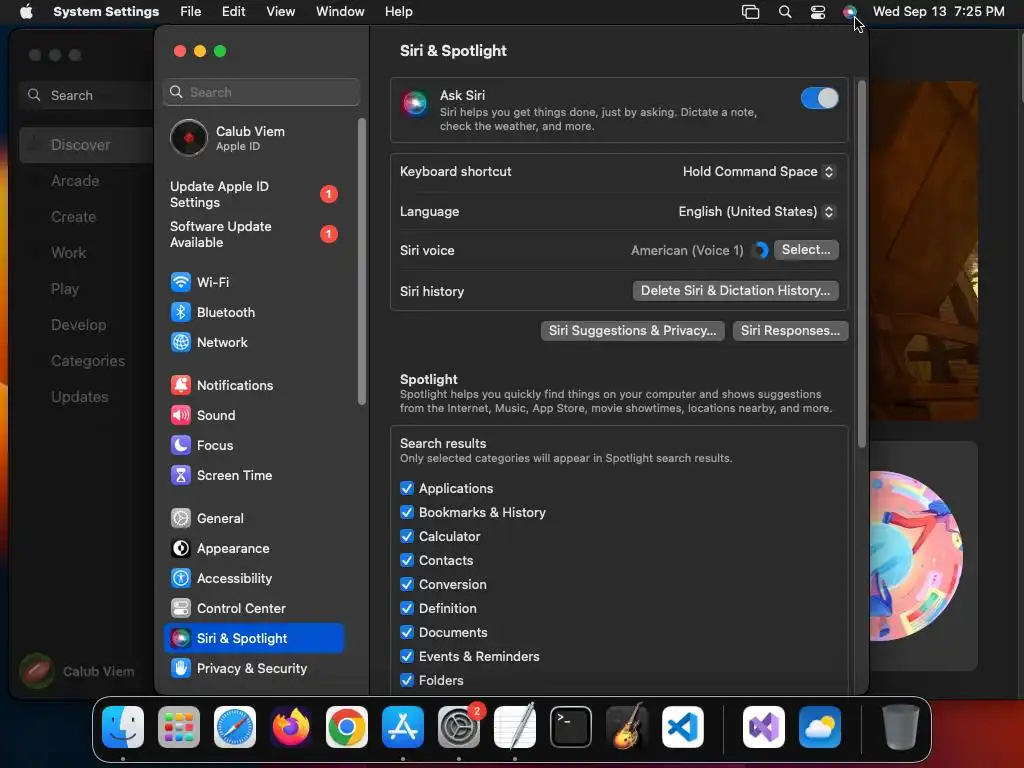The width and height of the screenshot is (1024, 768).
Task: Open Visual Studio Code from Dock
Action: pyautogui.click(x=683, y=727)
